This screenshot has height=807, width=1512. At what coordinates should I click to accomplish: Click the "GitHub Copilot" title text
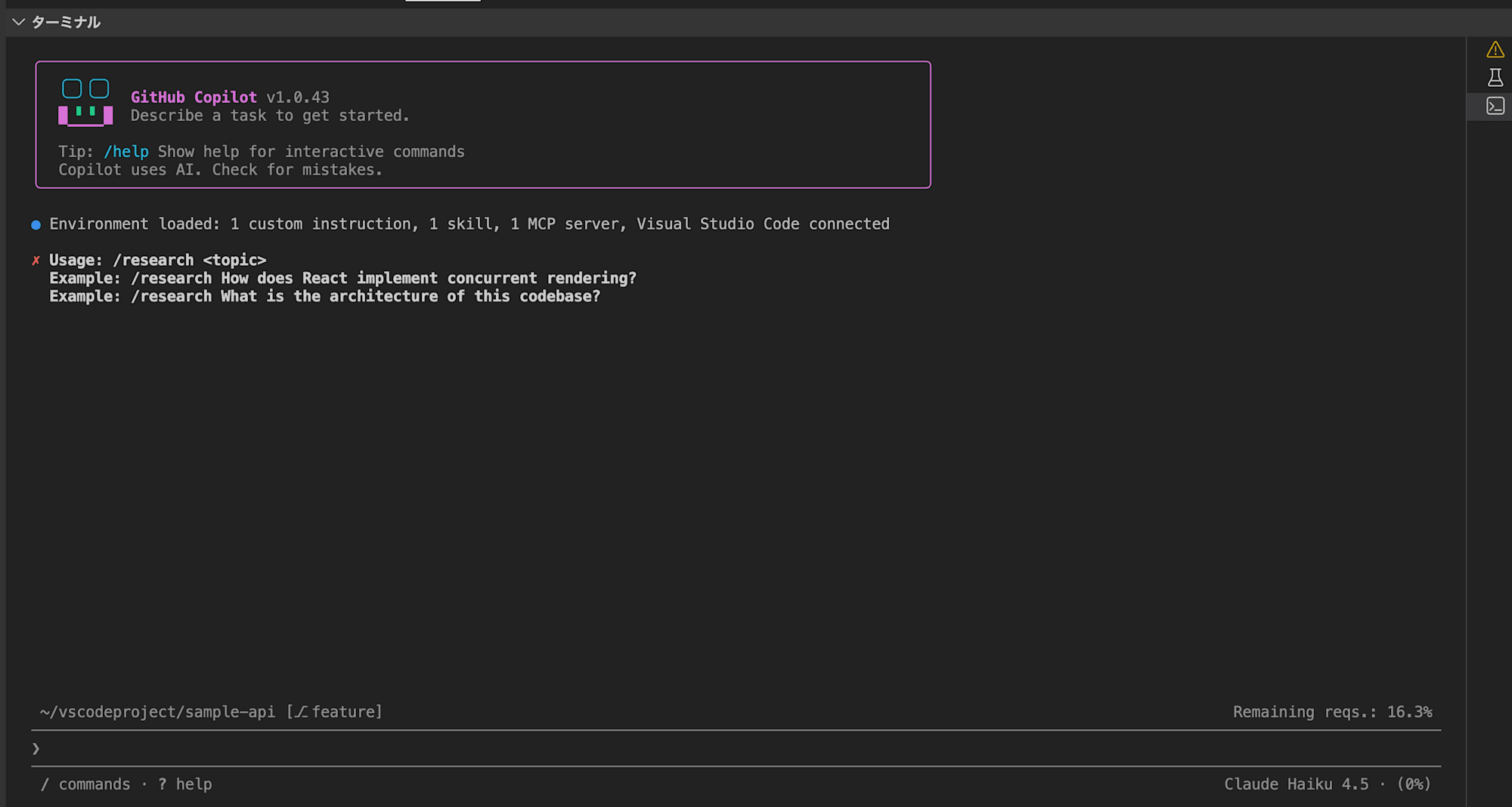coord(194,97)
